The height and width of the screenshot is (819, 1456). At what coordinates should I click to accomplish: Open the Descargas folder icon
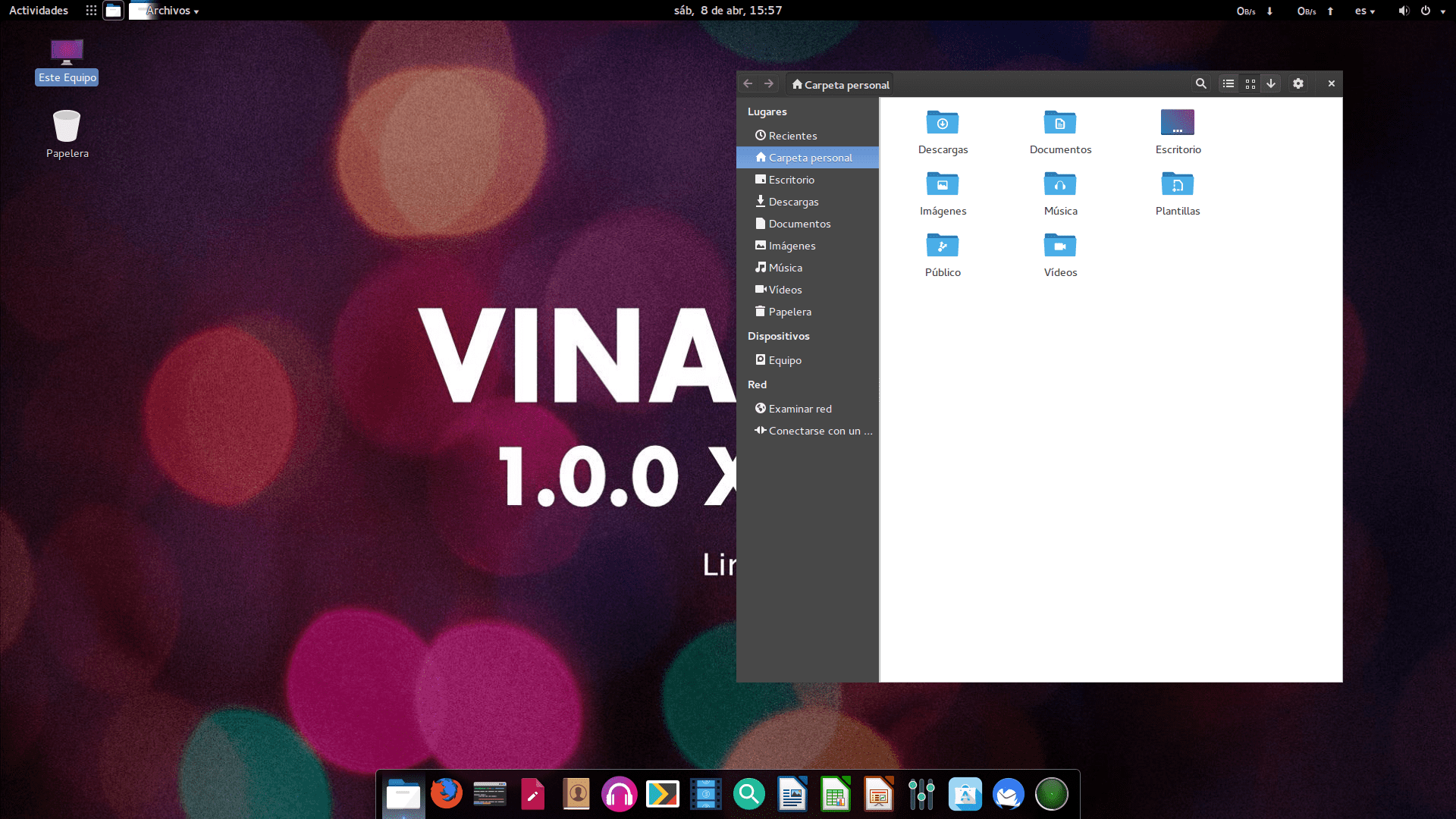click(943, 123)
